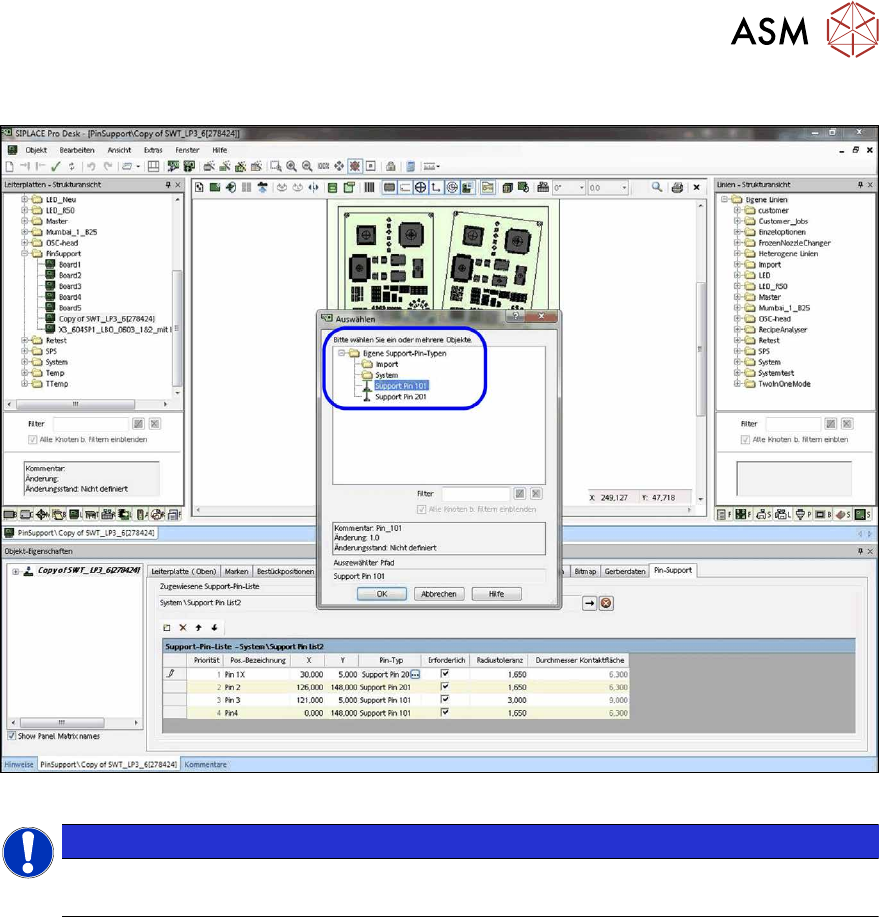Click the move pin down arrow icon
This screenshot has width=879, height=917.
[x=215, y=628]
